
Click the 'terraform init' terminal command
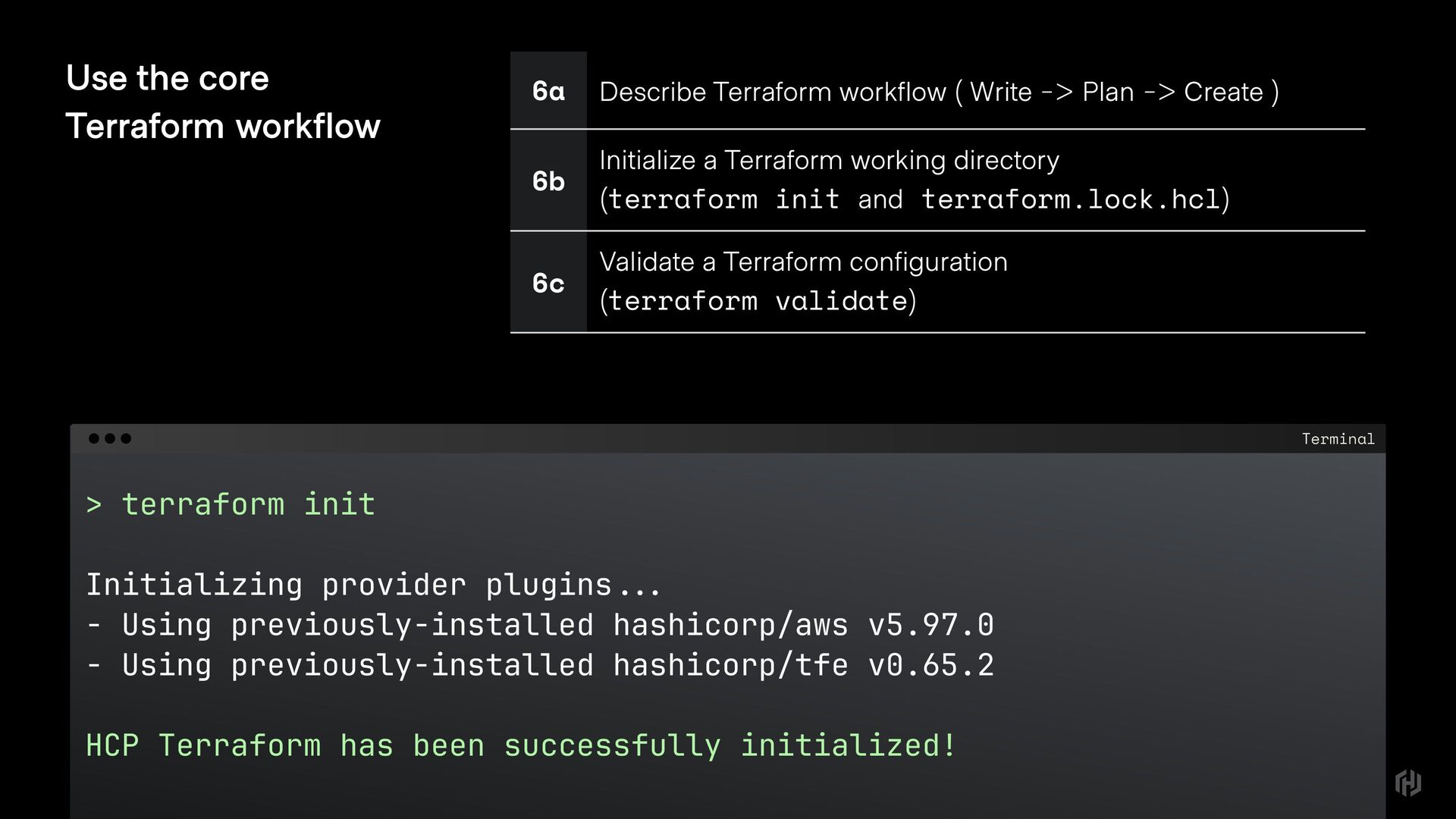point(249,504)
